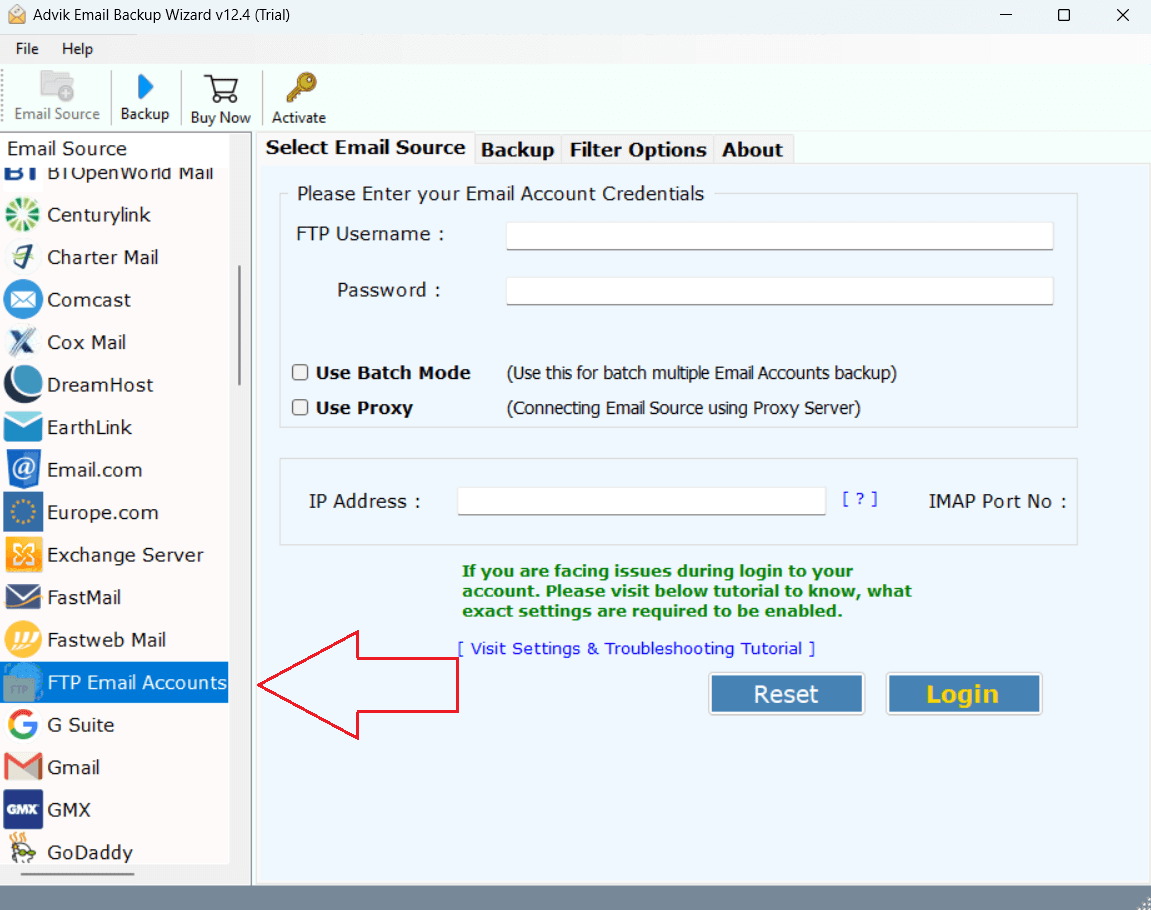
Task: Select "FastMail" text in source list
Action: [84, 598]
